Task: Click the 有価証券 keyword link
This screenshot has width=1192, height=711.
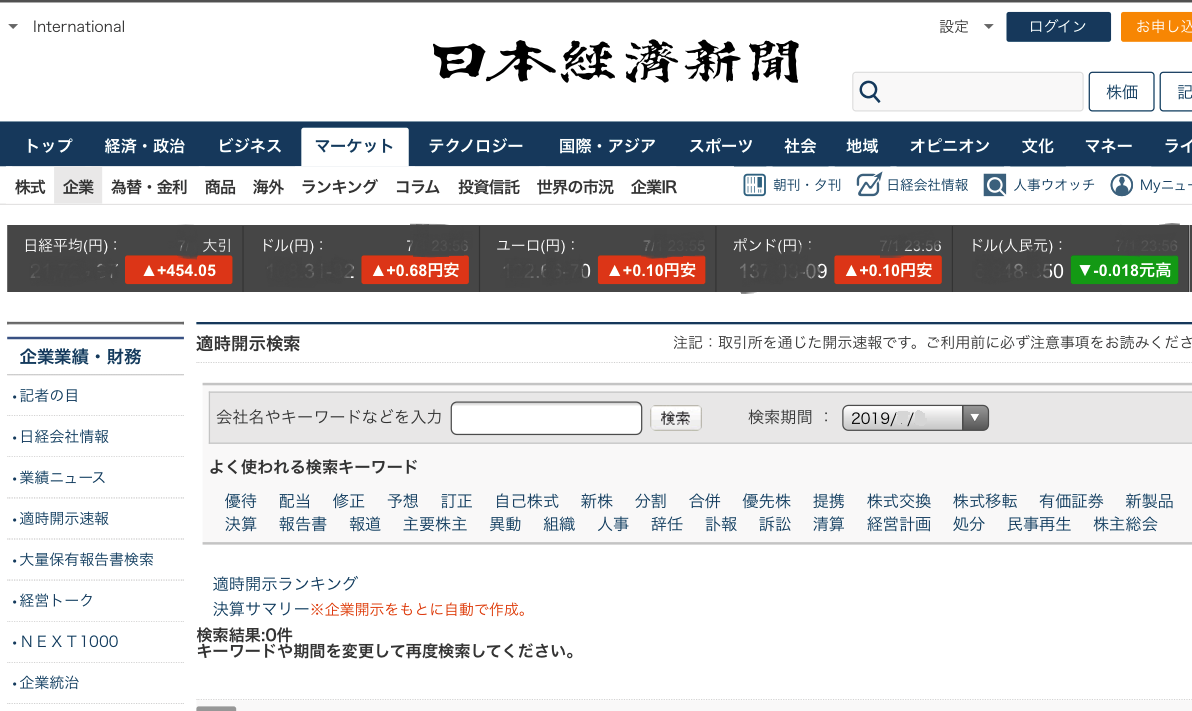Action: point(1071,501)
